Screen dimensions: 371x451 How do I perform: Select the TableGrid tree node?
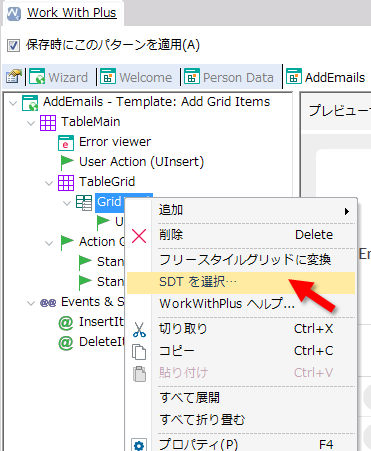tap(107, 182)
